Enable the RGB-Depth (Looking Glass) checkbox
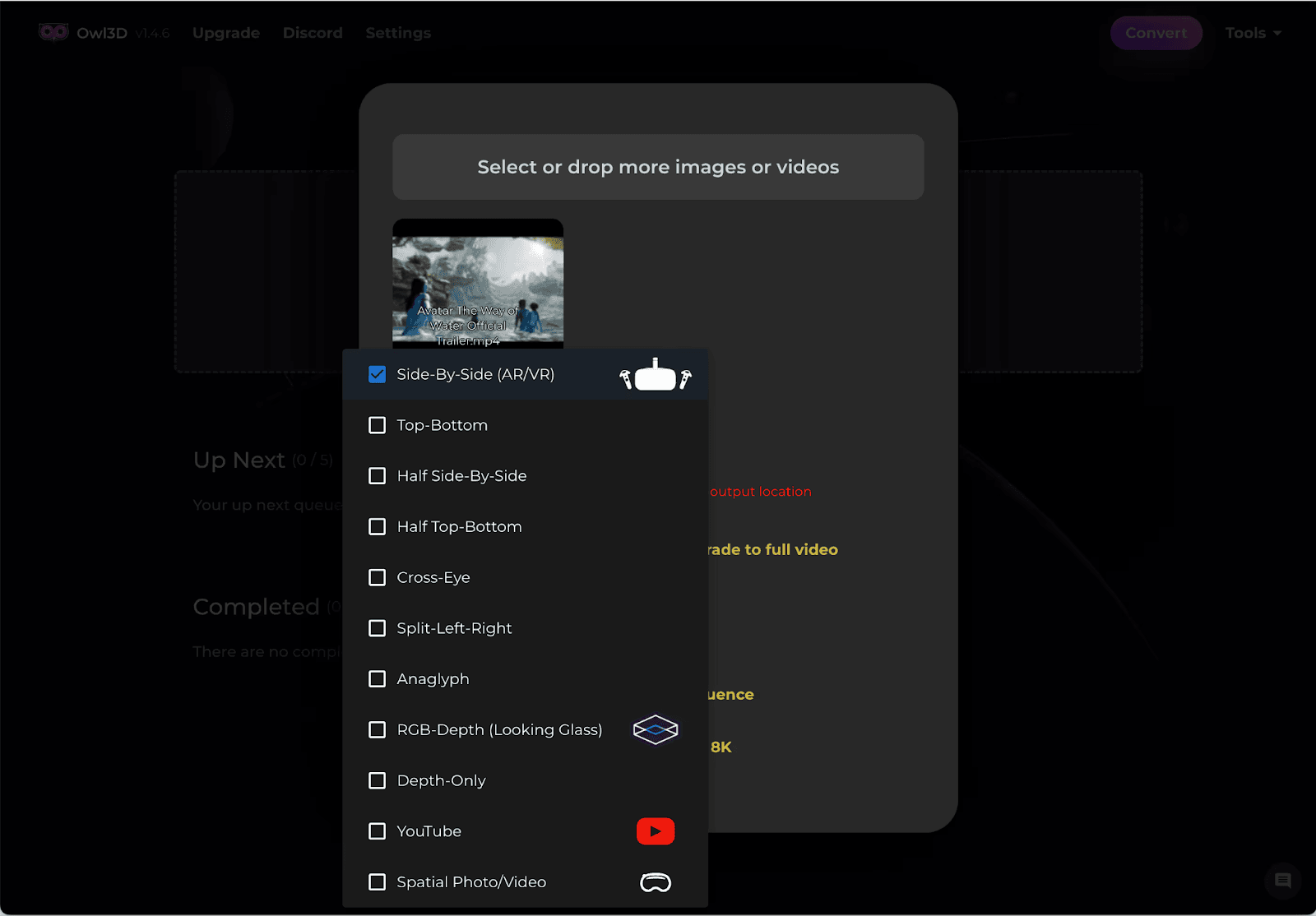Viewport: 1316px width, 916px height. [378, 729]
